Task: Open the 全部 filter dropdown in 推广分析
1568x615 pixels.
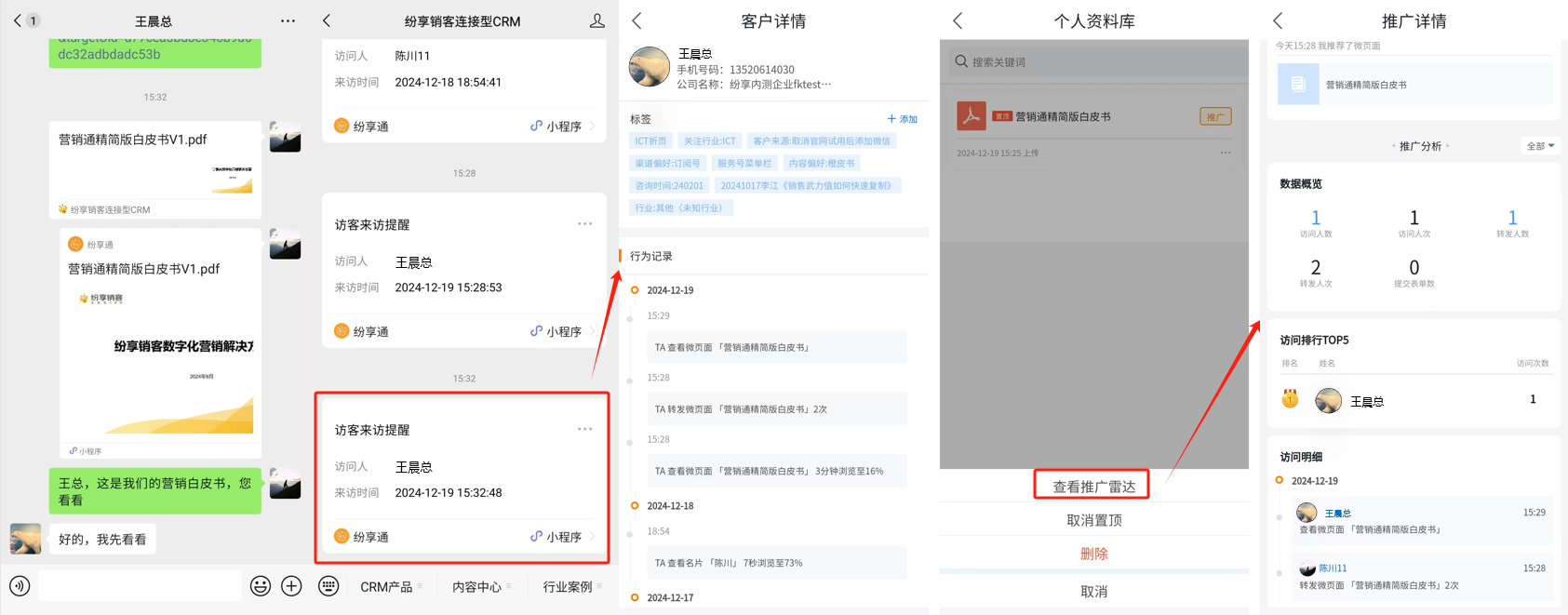Action: click(1540, 146)
